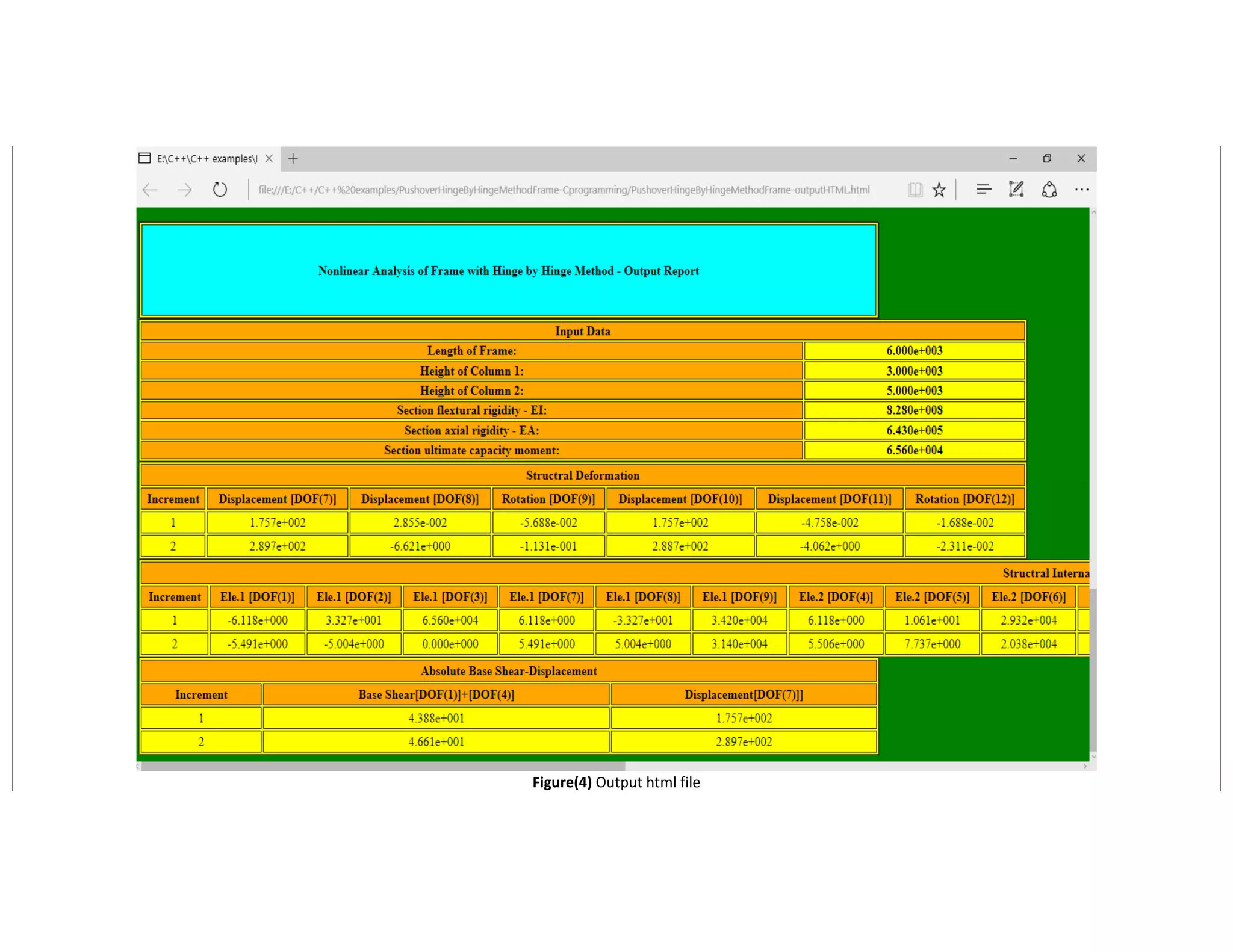Select the E:\C++\C++ examples tab
The height and width of the screenshot is (952, 1233).
(207, 159)
